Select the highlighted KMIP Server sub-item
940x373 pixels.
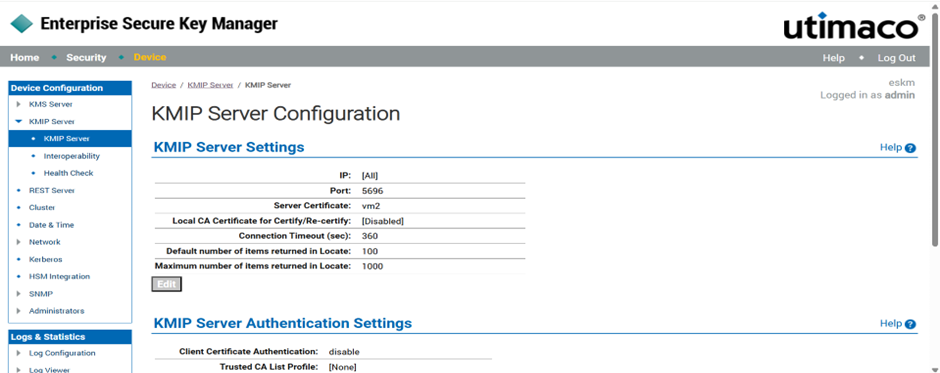(70, 139)
